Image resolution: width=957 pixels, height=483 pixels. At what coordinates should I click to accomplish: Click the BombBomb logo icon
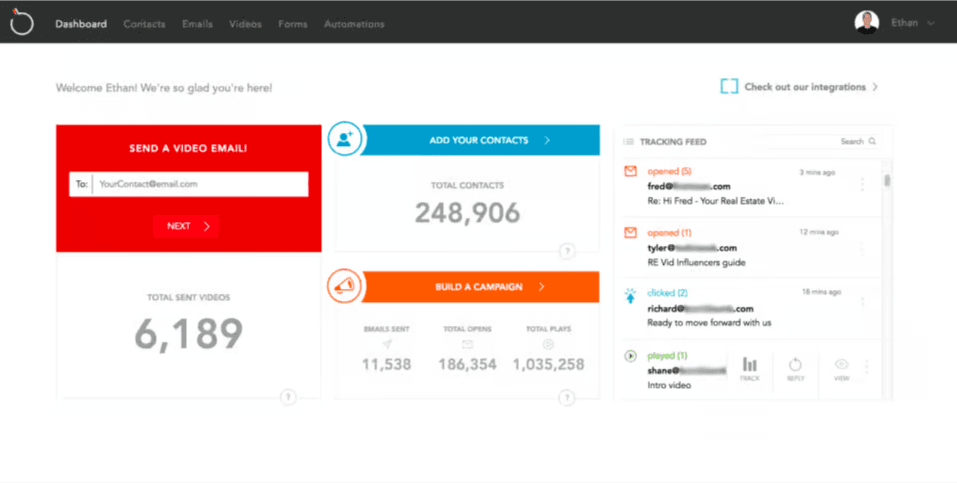tap(22, 23)
